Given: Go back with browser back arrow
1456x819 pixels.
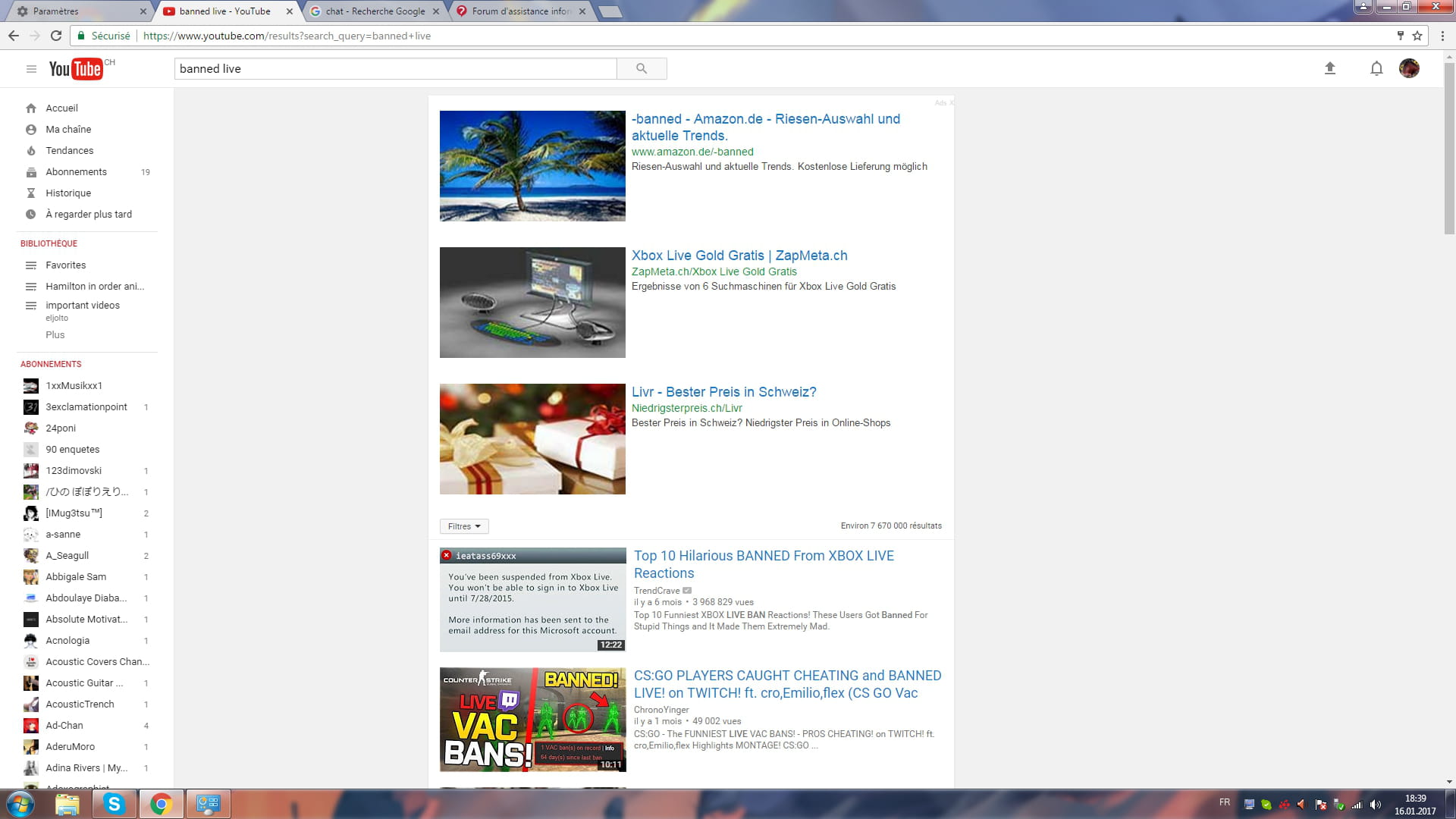Looking at the screenshot, I should point(14,36).
